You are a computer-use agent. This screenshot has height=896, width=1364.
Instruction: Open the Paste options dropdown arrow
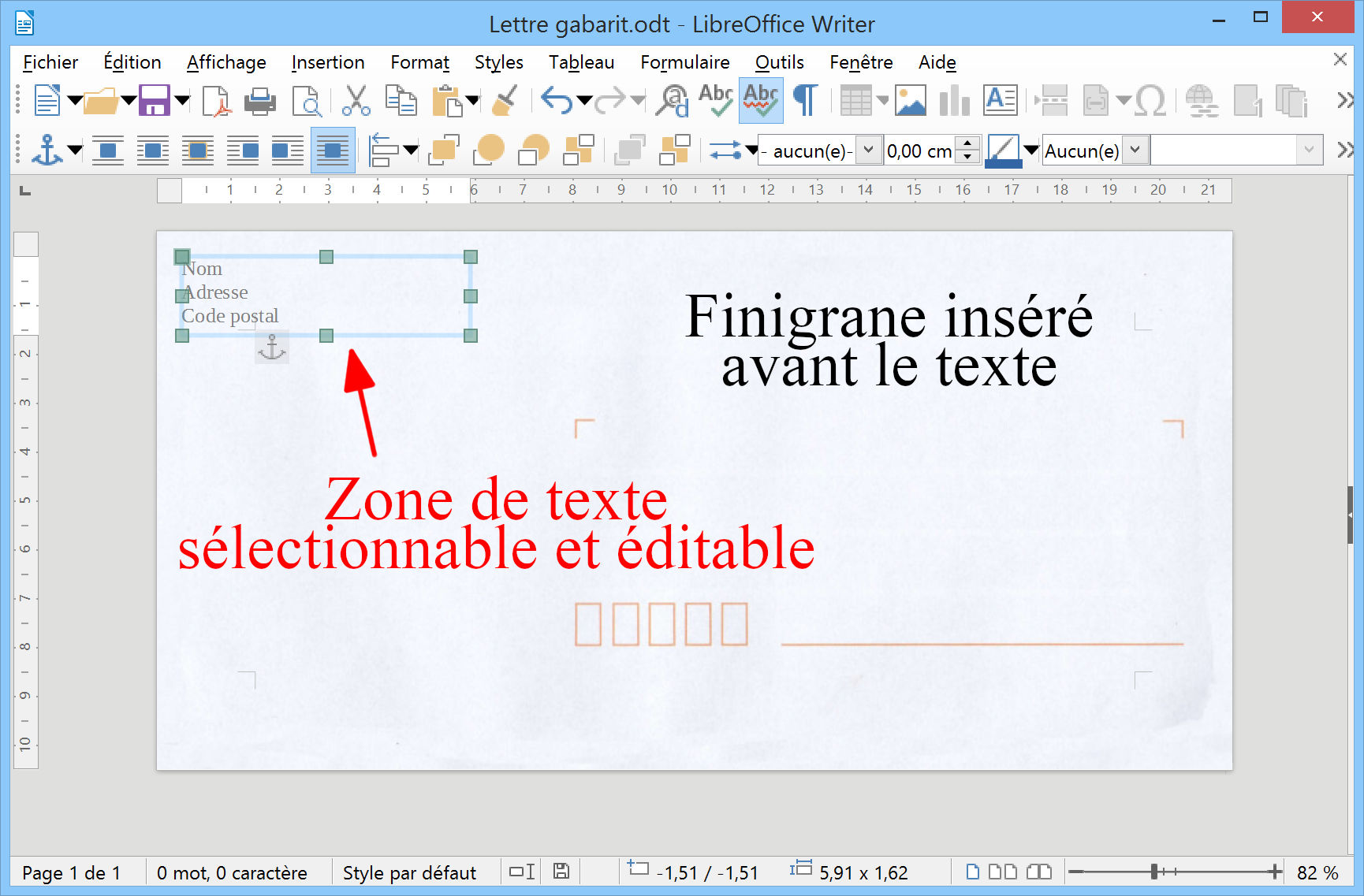coord(473,101)
